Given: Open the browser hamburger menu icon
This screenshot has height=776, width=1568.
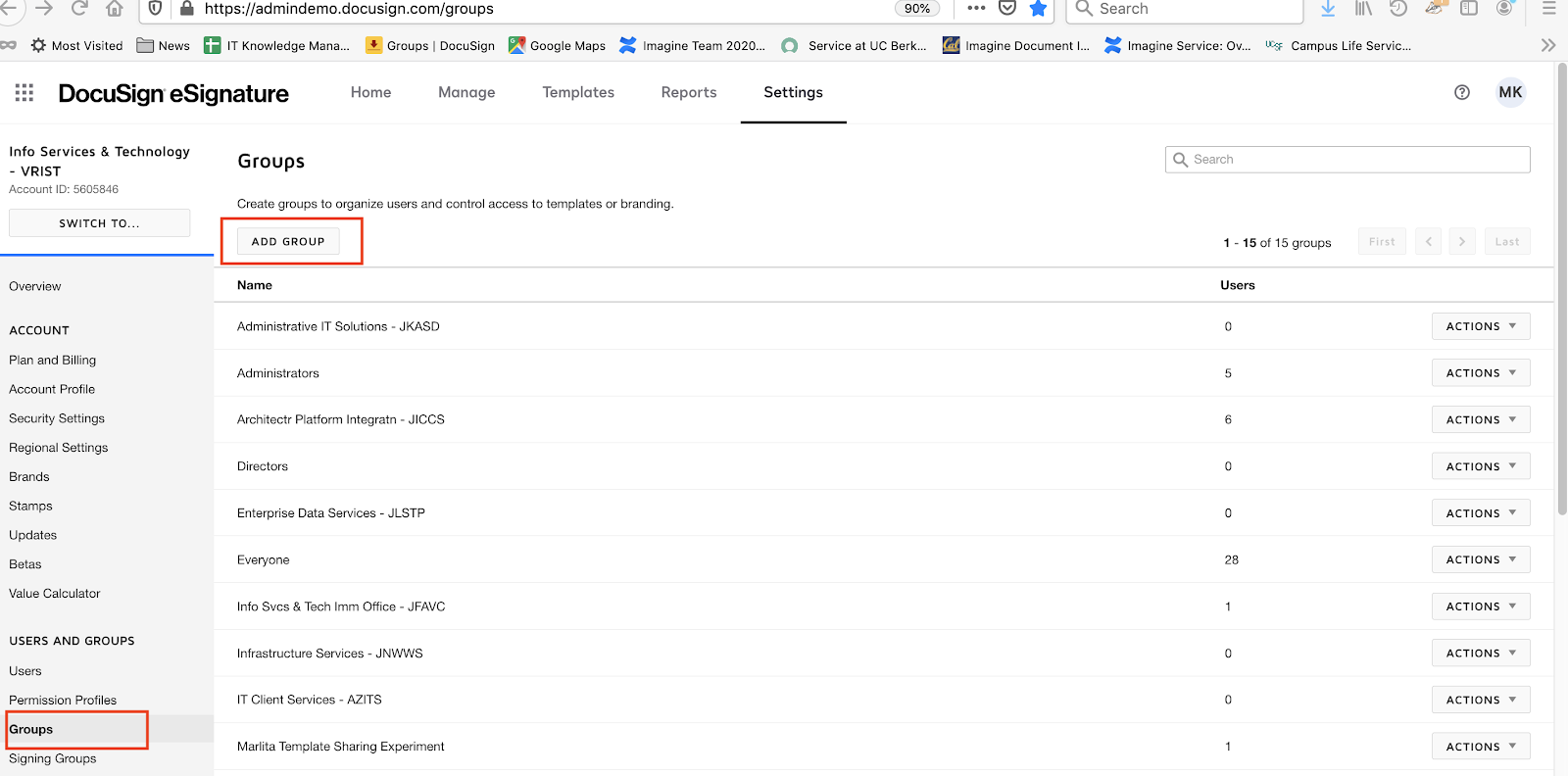Looking at the screenshot, I should (x=1549, y=9).
